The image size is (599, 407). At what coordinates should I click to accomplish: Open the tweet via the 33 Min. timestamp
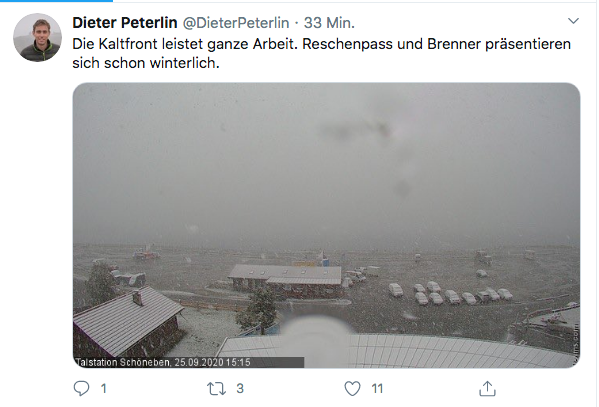(x=329, y=23)
